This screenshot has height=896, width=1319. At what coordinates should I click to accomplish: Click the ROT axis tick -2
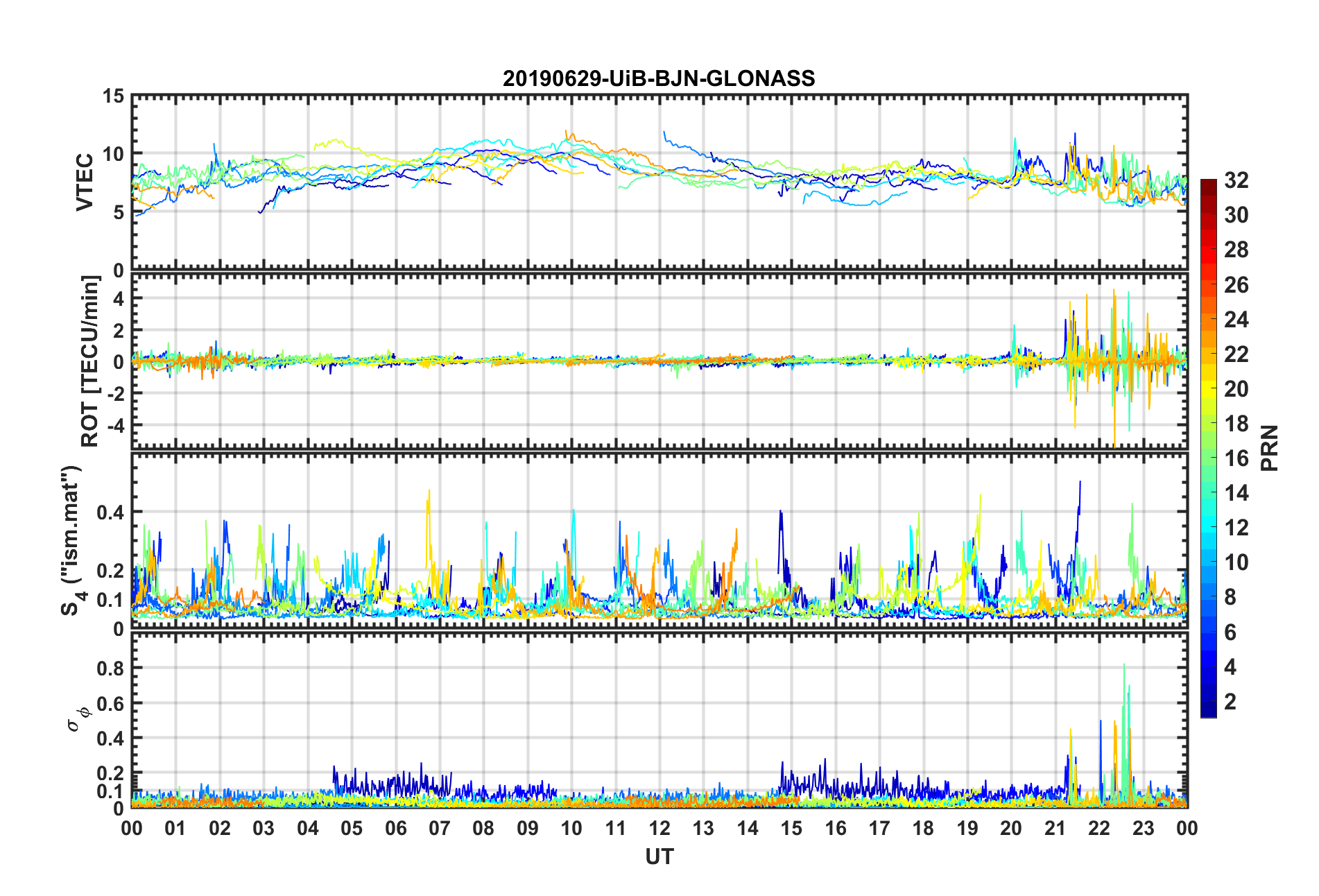(115, 393)
